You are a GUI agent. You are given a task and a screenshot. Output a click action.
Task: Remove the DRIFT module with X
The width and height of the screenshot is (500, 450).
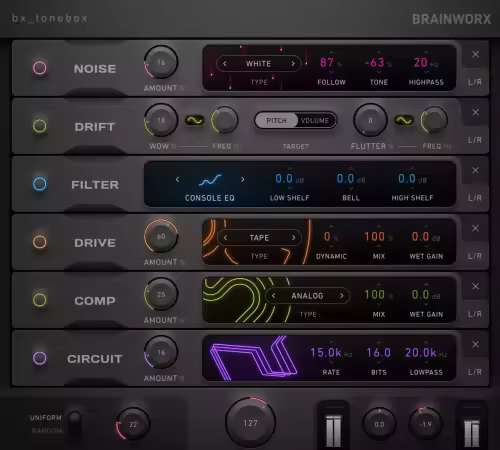click(x=475, y=112)
